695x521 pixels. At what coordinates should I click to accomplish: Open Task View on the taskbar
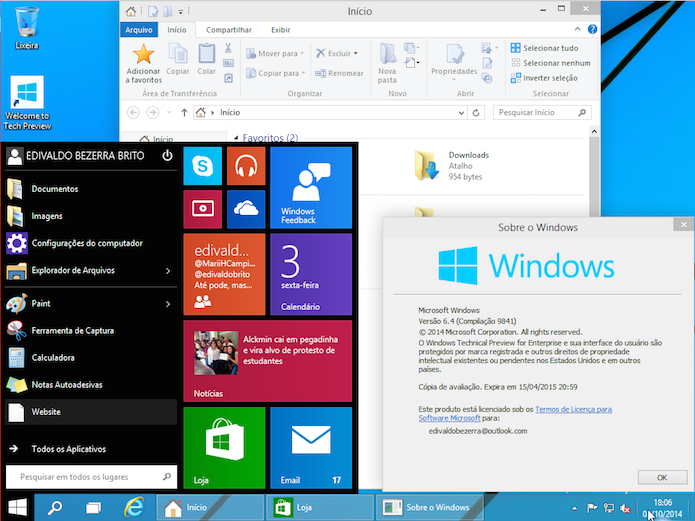point(93,507)
